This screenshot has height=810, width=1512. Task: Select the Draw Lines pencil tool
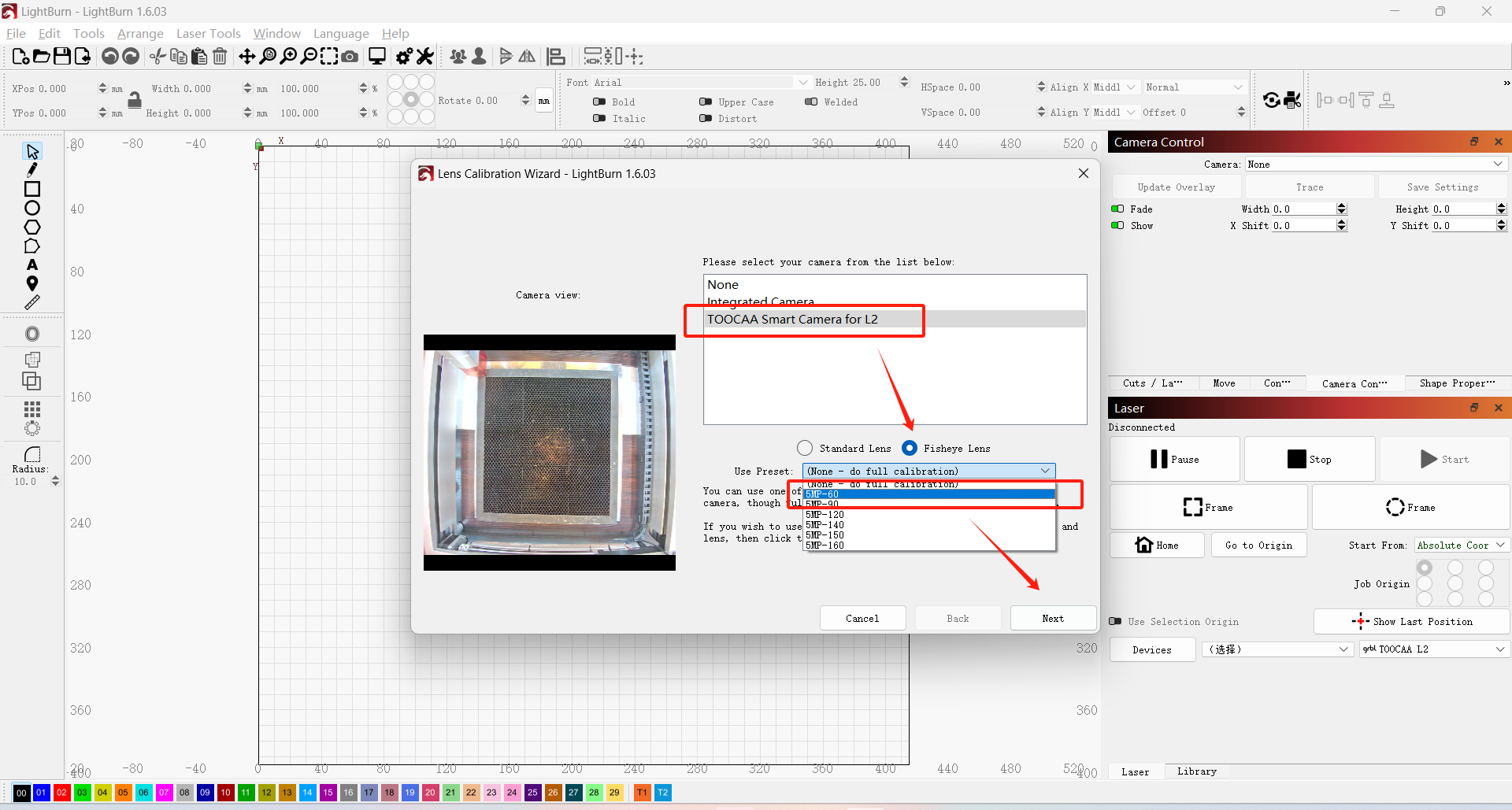32,170
